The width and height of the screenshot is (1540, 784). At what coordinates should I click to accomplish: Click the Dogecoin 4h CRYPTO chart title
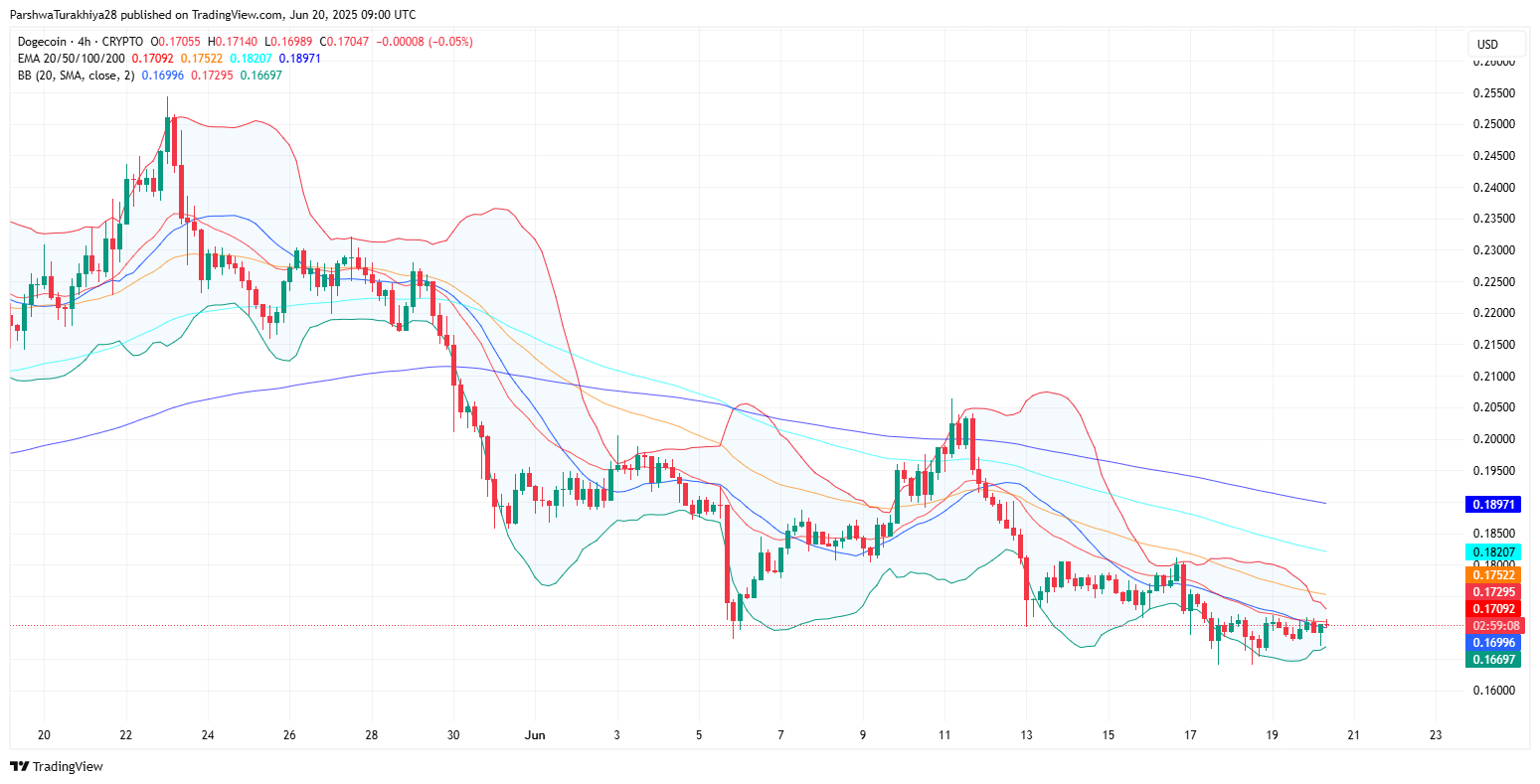coord(82,42)
